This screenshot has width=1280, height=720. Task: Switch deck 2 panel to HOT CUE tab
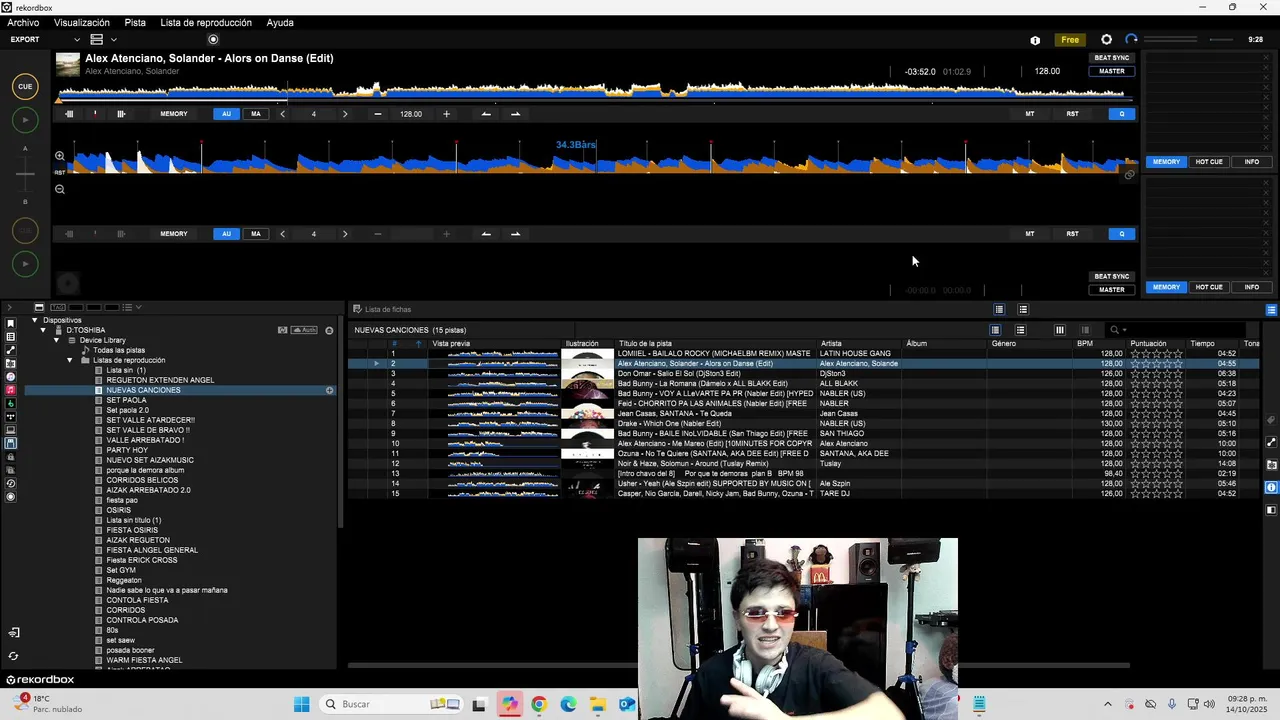[x=1209, y=287]
